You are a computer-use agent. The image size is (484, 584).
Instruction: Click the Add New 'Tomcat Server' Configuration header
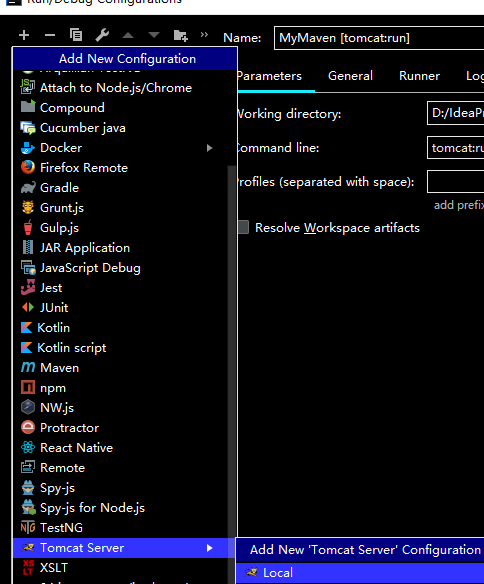click(x=360, y=550)
